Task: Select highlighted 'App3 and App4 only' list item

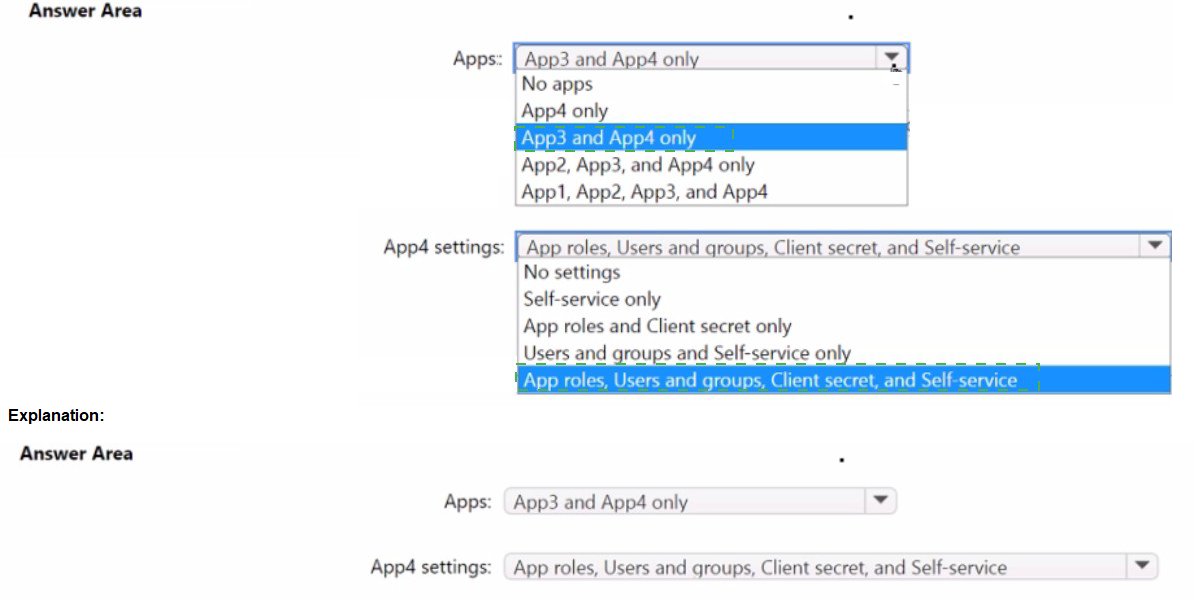Action: [x=608, y=138]
